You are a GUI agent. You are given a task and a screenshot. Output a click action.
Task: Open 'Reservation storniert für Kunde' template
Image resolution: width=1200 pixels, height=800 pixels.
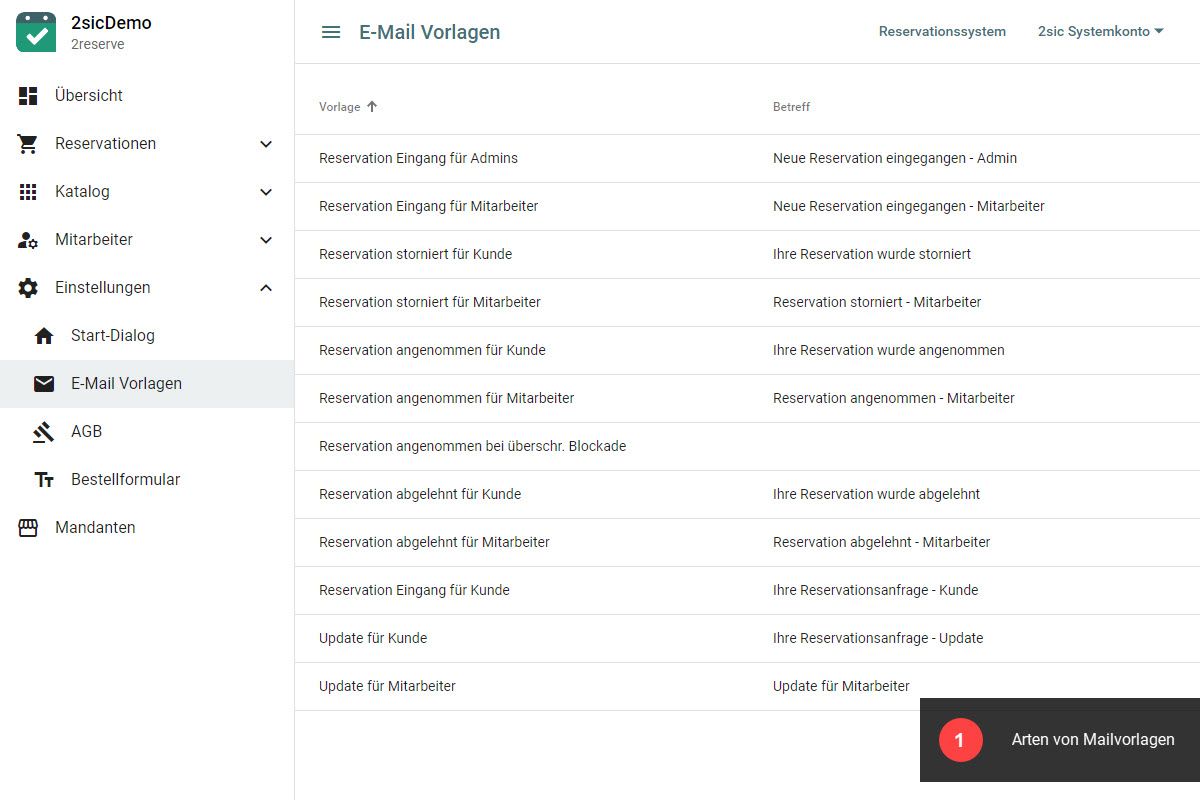[415, 254]
